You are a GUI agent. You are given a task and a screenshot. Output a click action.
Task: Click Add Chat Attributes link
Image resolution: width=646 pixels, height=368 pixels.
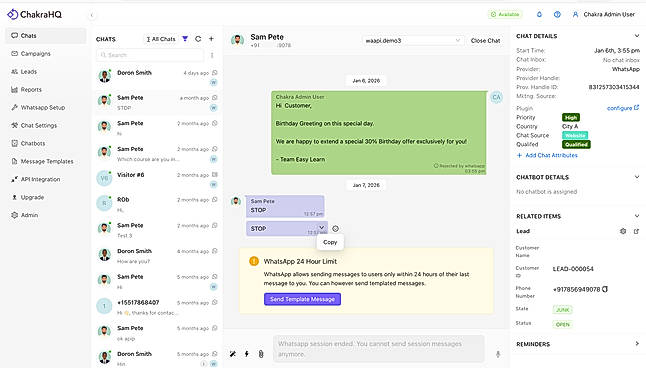pos(547,155)
